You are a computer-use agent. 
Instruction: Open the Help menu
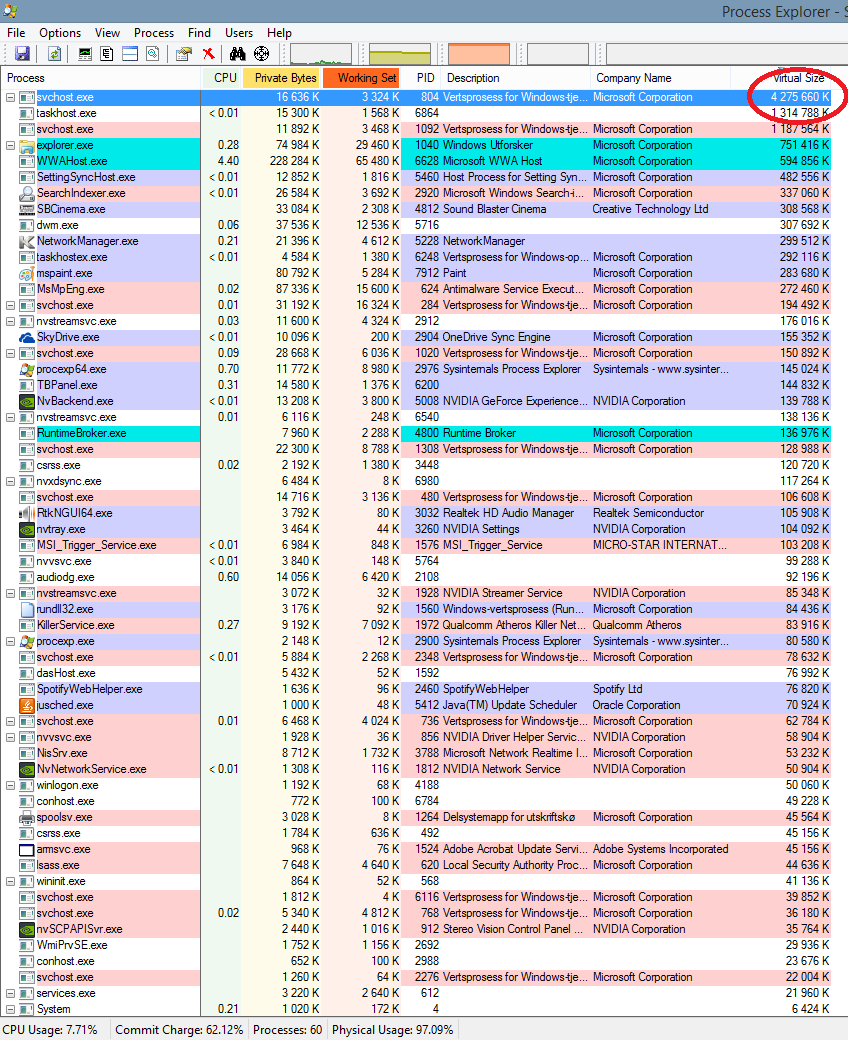tap(279, 32)
